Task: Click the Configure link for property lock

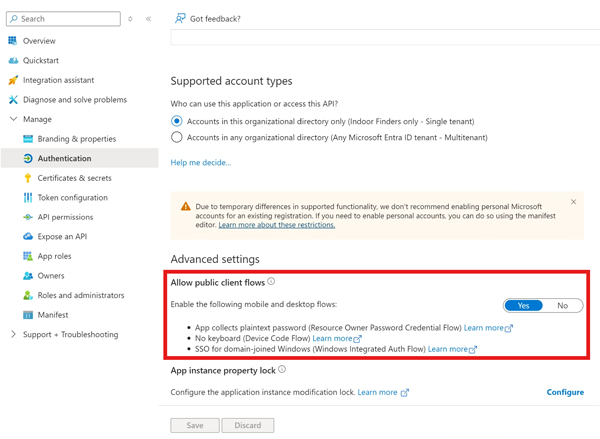Action: click(x=565, y=392)
